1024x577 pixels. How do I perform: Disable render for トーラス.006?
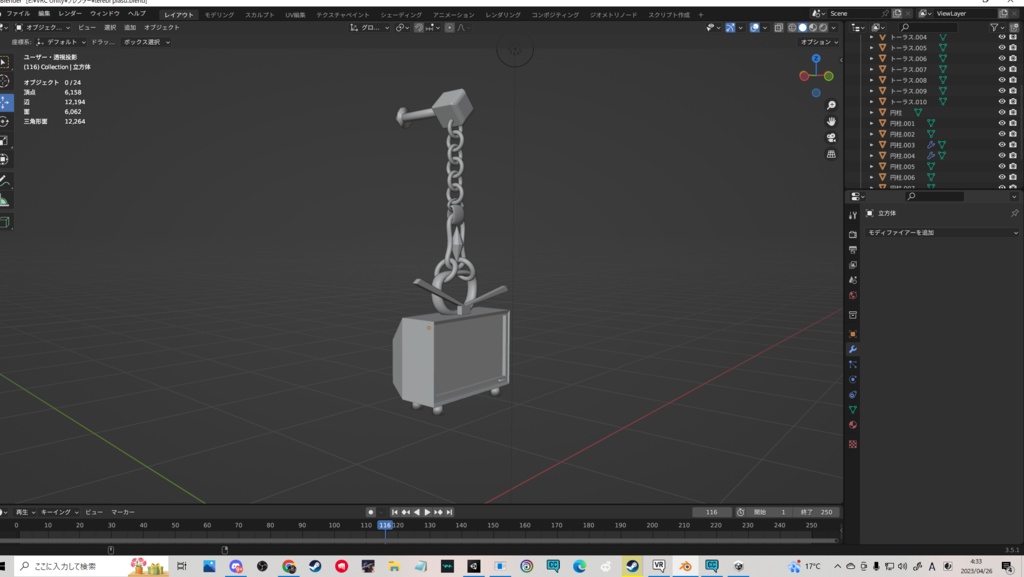click(x=1013, y=58)
